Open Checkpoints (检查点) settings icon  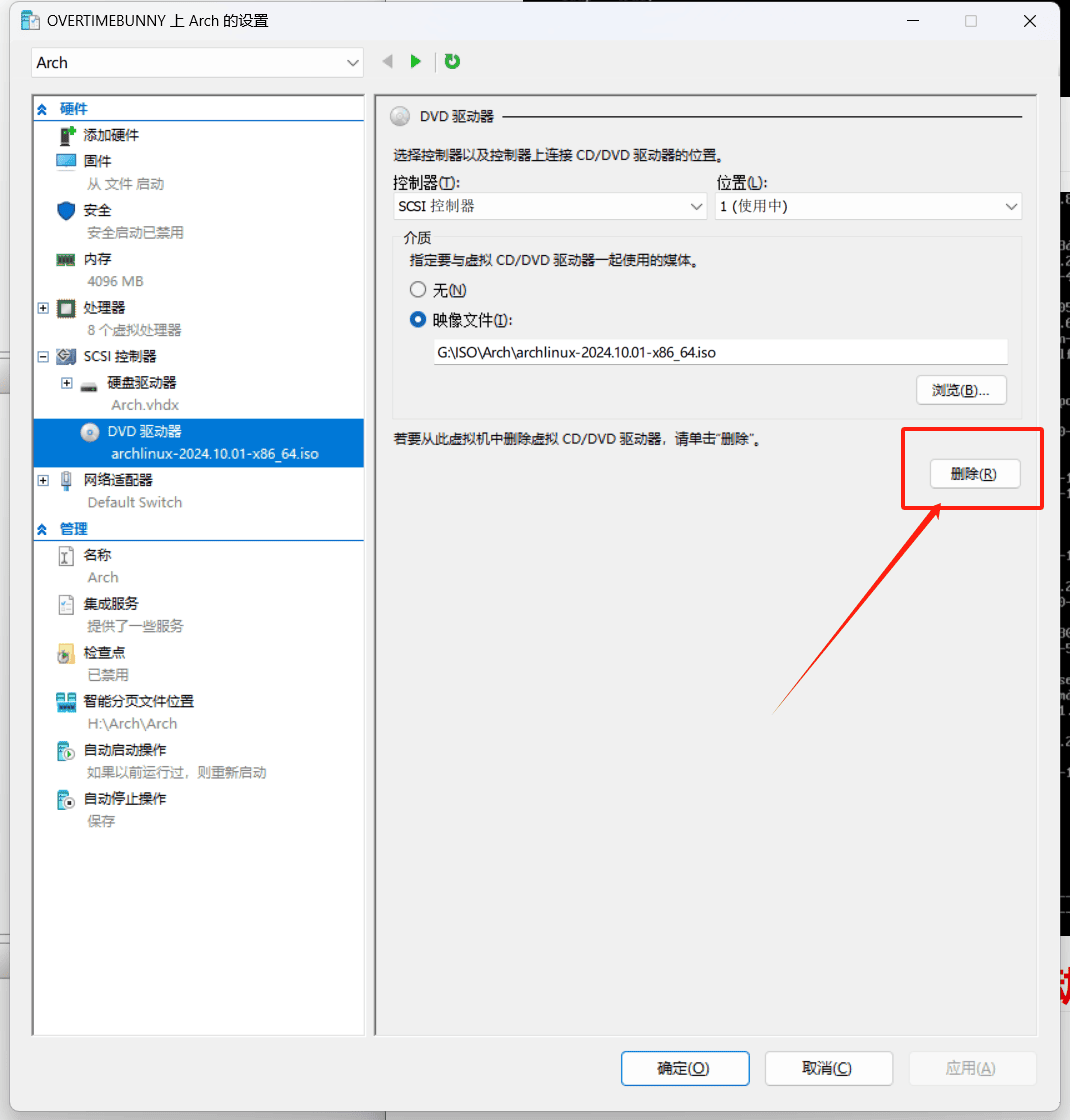66,653
